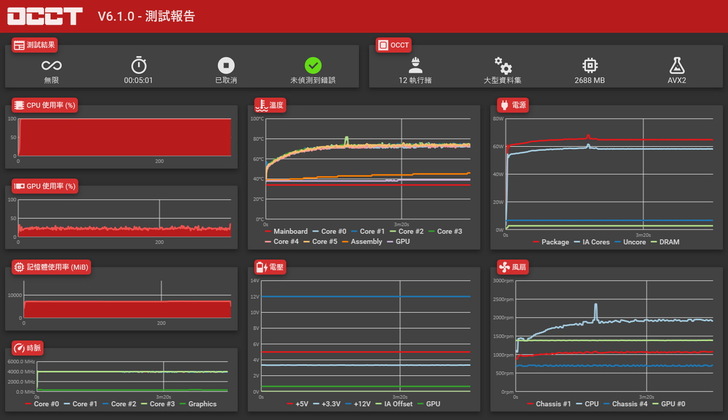Toggle Chassis #1 series in fan legend
Screen dimensions: 728x420
[549, 404]
